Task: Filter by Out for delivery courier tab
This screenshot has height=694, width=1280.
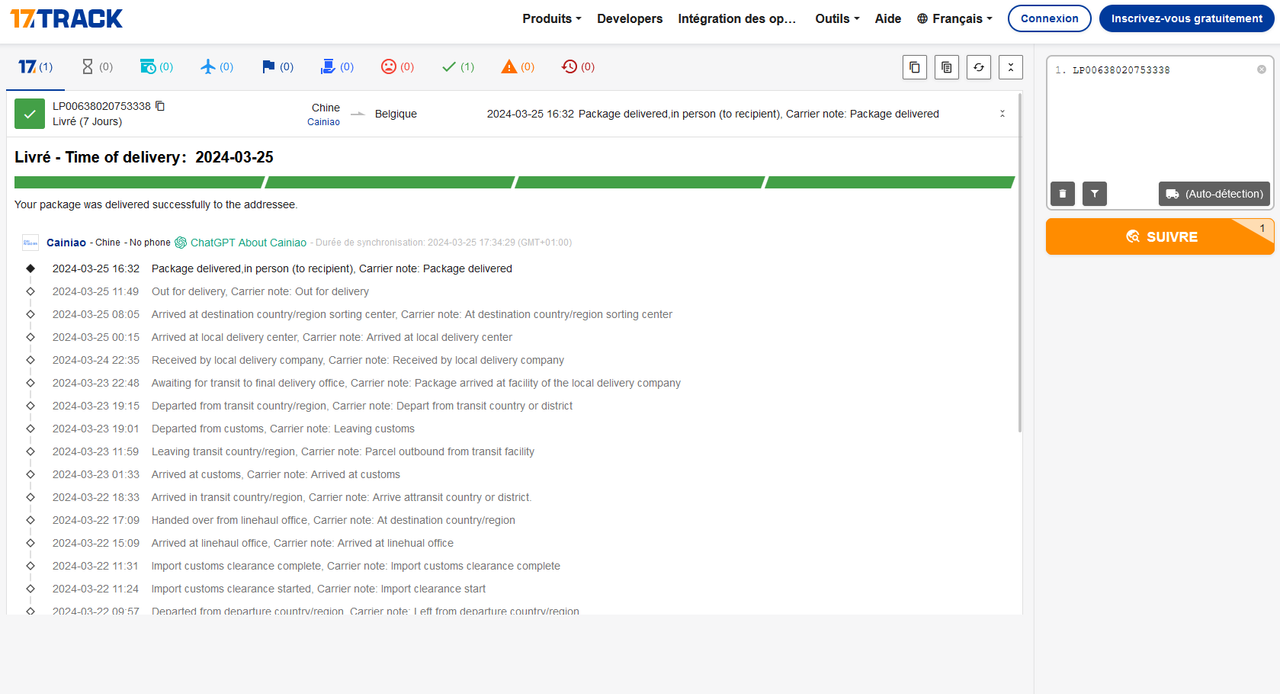Action: click(x=337, y=67)
